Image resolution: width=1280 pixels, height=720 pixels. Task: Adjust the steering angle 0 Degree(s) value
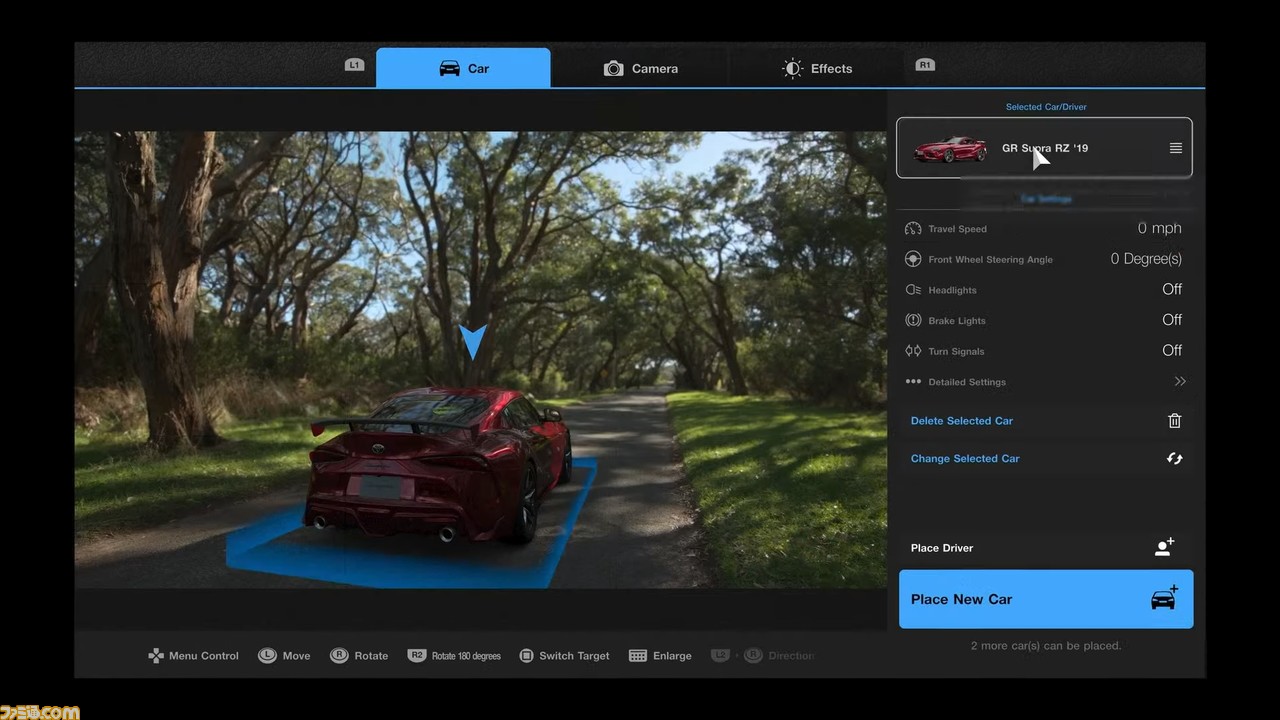coord(1146,259)
